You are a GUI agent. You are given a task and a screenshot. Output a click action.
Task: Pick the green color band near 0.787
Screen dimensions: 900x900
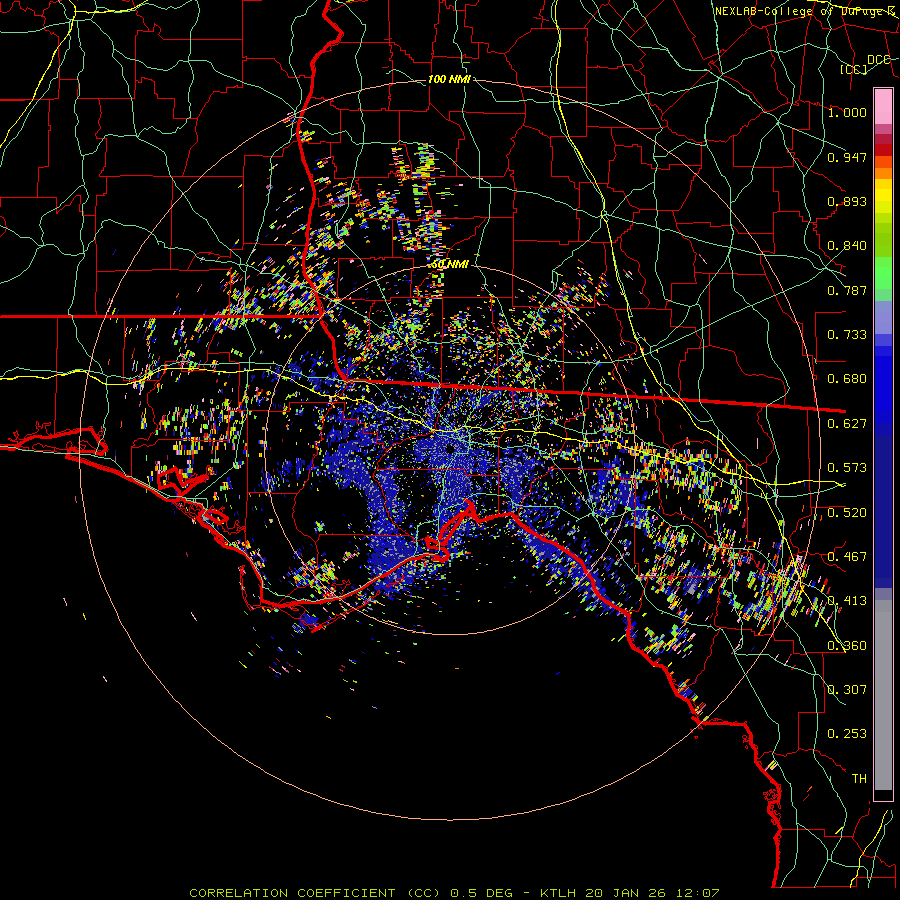pos(883,278)
